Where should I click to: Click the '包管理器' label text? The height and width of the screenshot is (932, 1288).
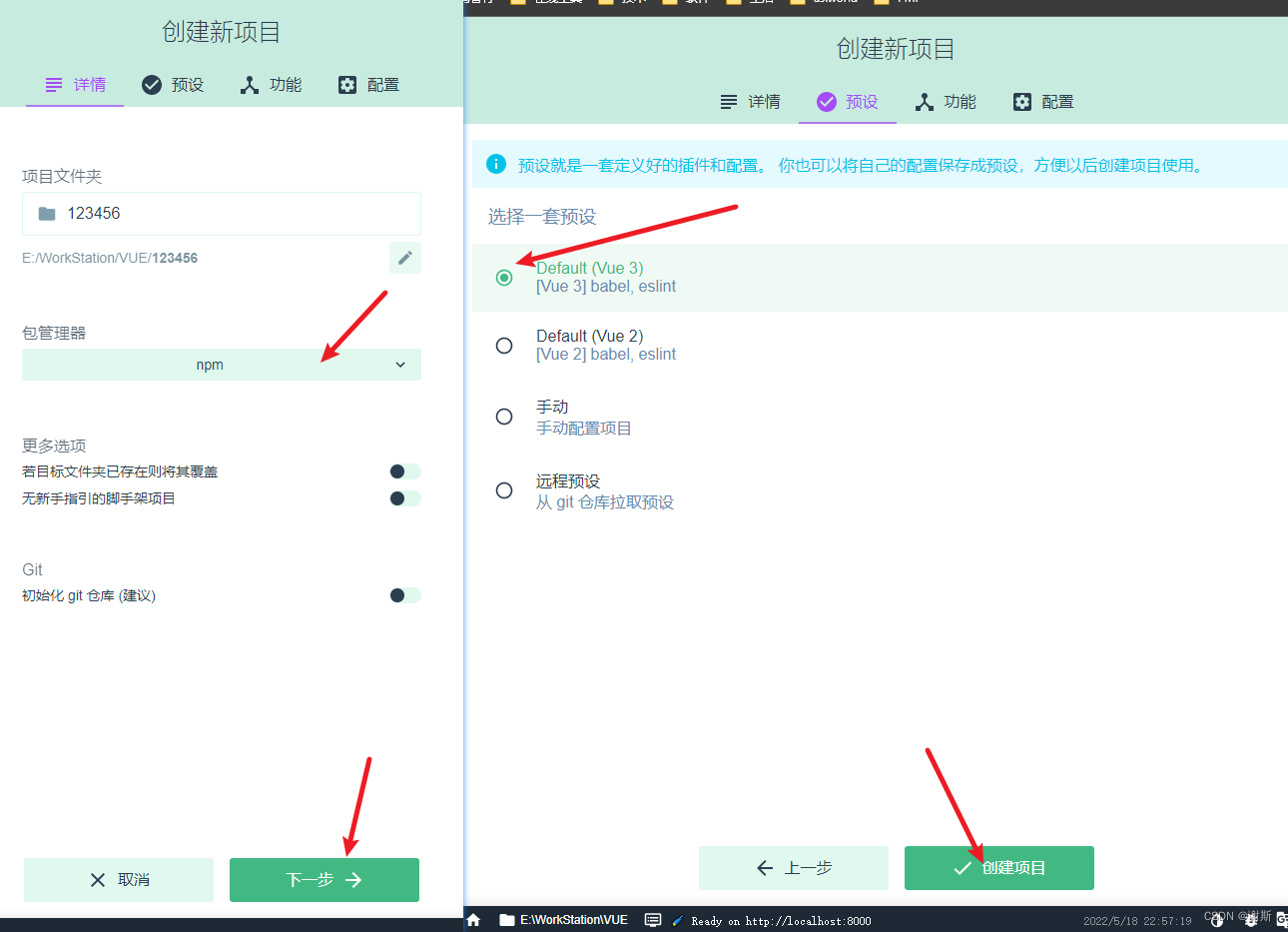(x=54, y=333)
